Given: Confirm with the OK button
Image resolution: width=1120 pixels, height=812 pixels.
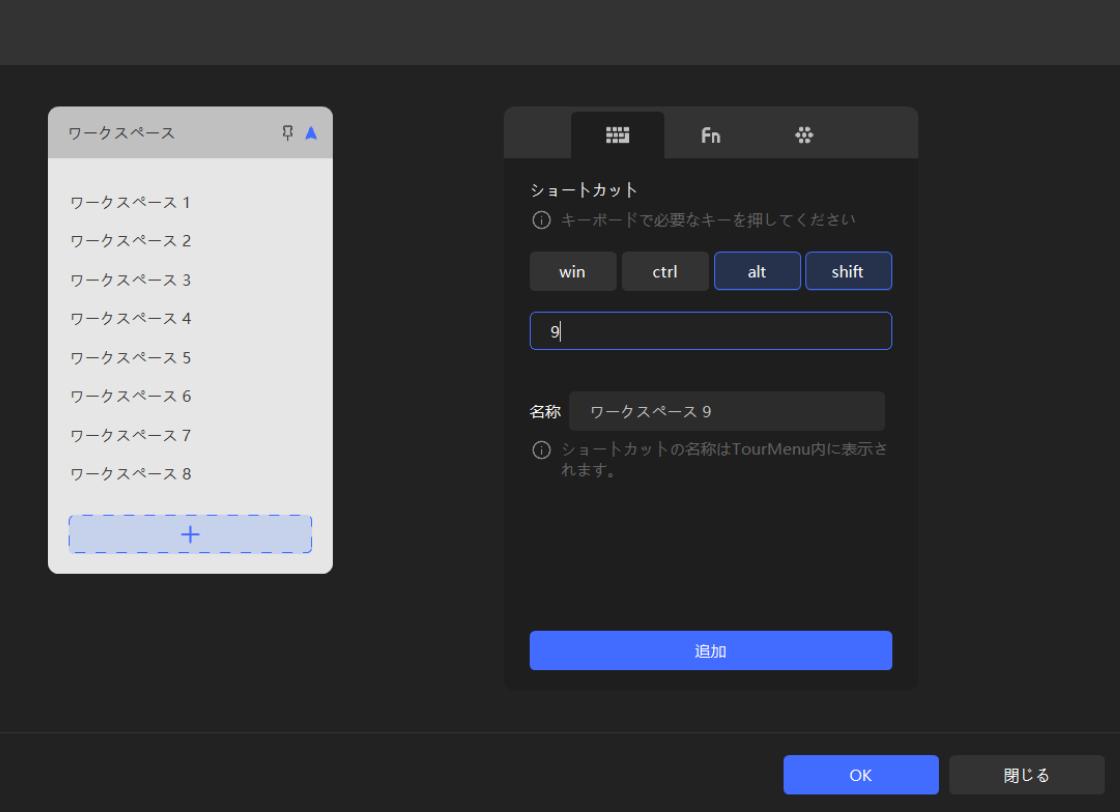Looking at the screenshot, I should coord(860,775).
